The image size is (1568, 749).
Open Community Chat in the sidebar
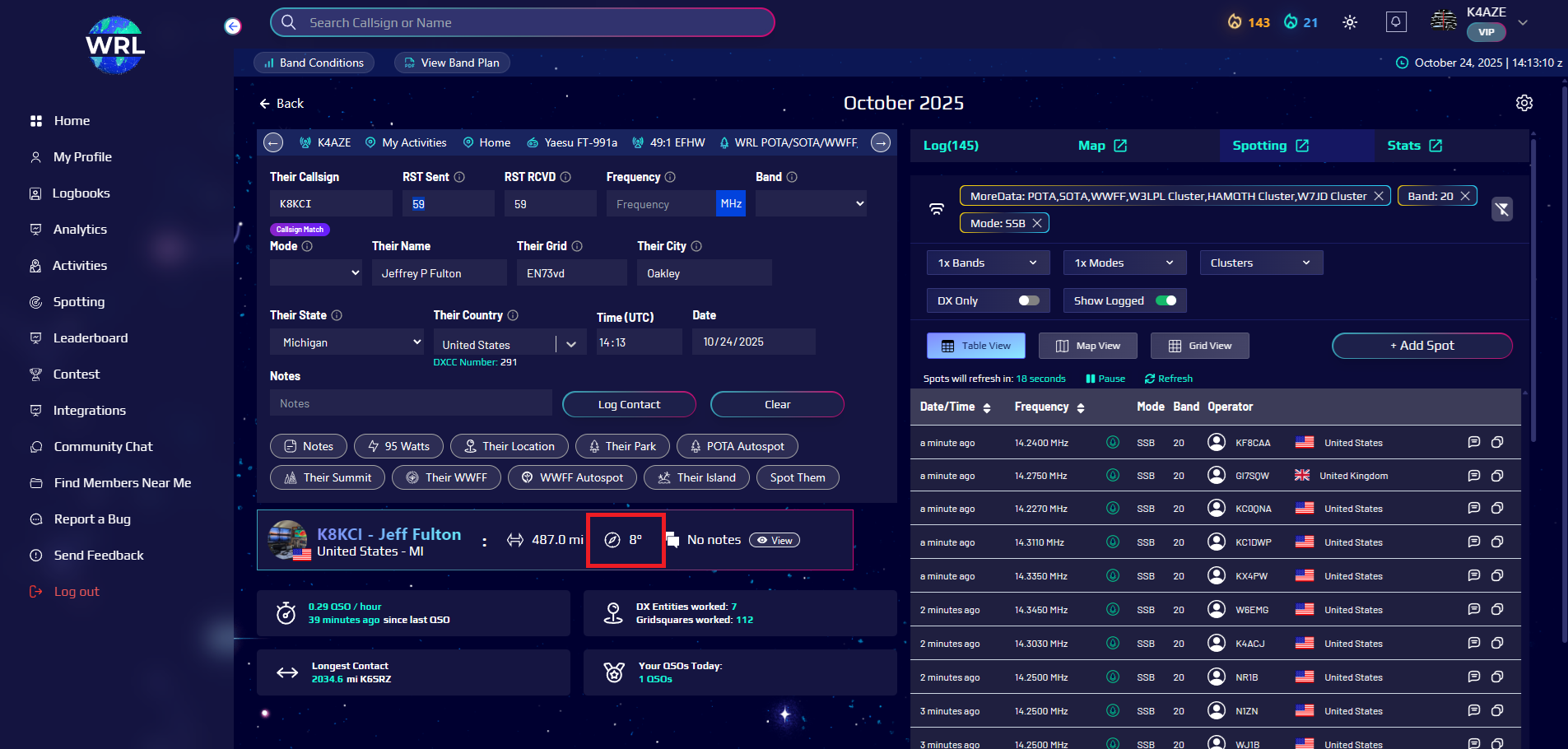point(103,447)
